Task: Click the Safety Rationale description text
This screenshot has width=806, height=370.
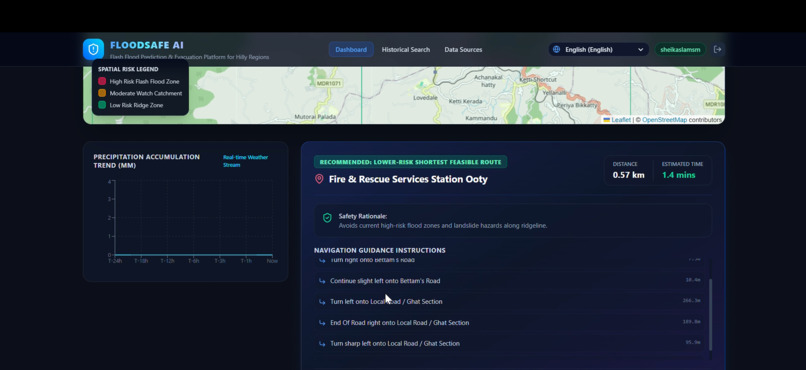Action: [443, 226]
